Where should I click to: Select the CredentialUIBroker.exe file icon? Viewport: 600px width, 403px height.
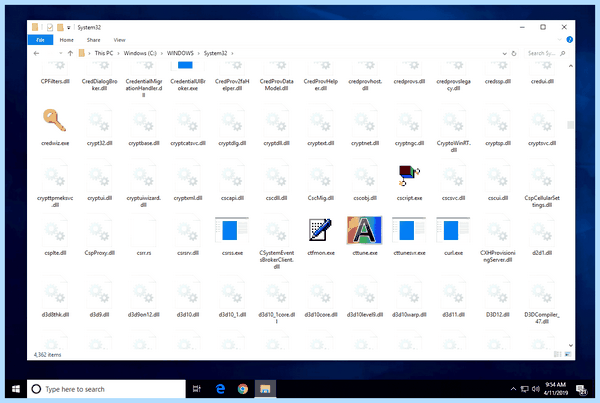point(187,66)
